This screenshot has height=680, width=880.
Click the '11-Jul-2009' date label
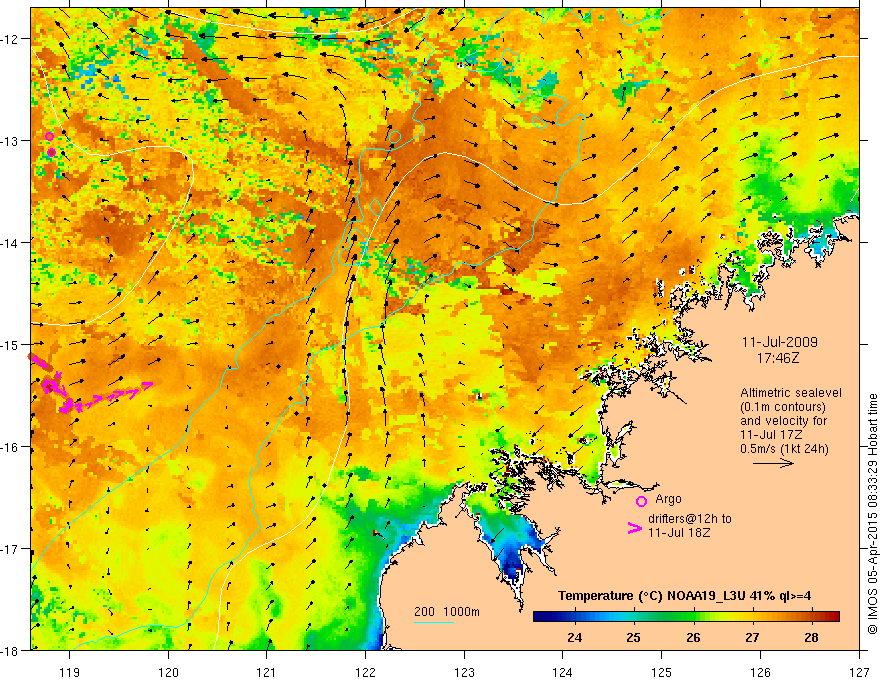779,342
